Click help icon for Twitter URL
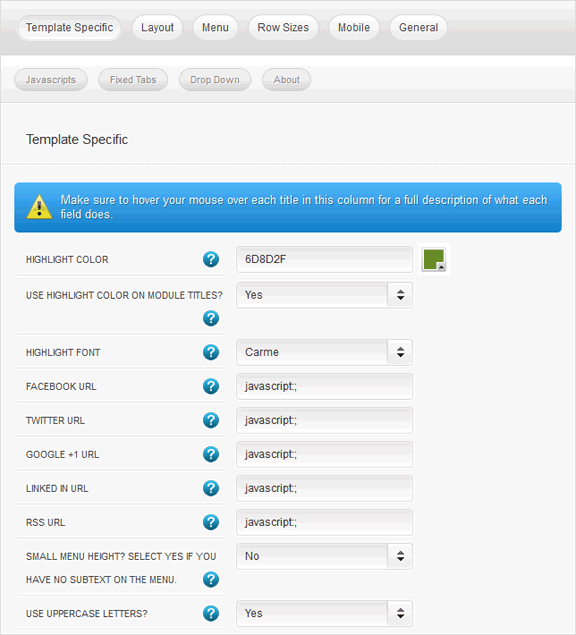Screen dimensions: 576x635 click(x=211, y=420)
